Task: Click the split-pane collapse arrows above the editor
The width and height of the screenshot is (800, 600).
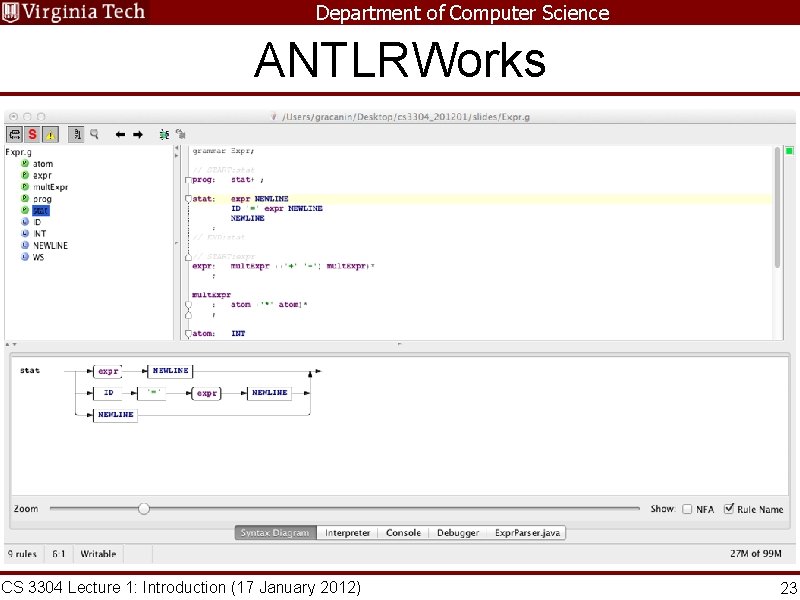Action: click(177, 152)
